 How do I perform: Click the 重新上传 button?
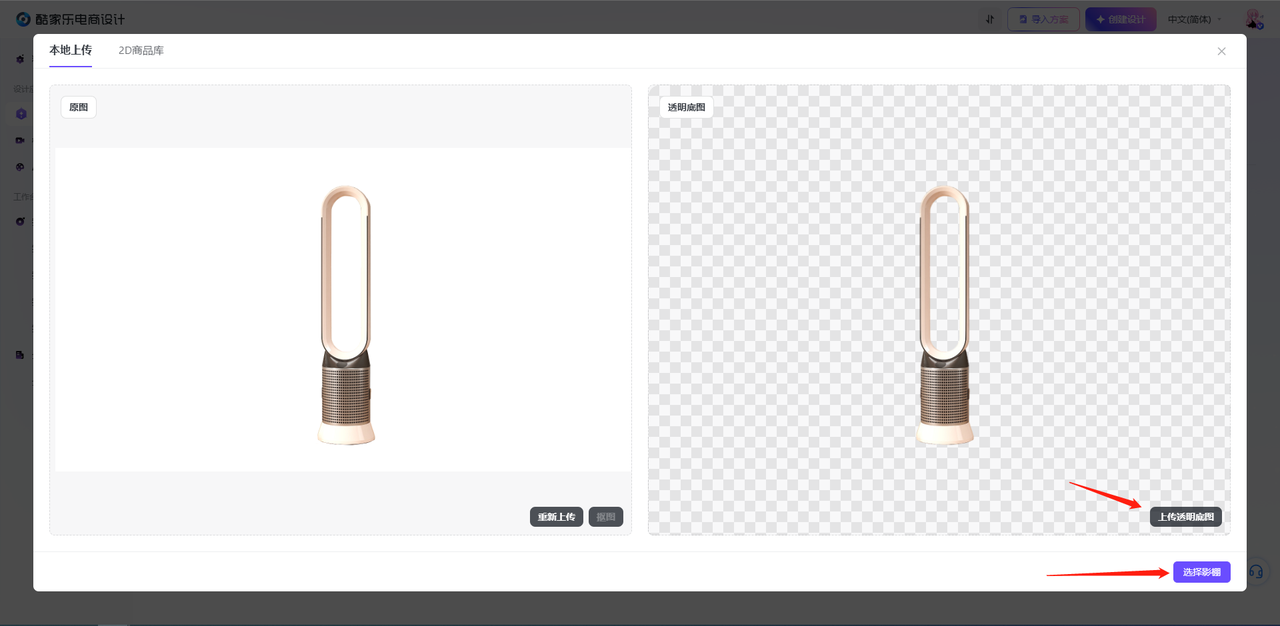click(556, 517)
